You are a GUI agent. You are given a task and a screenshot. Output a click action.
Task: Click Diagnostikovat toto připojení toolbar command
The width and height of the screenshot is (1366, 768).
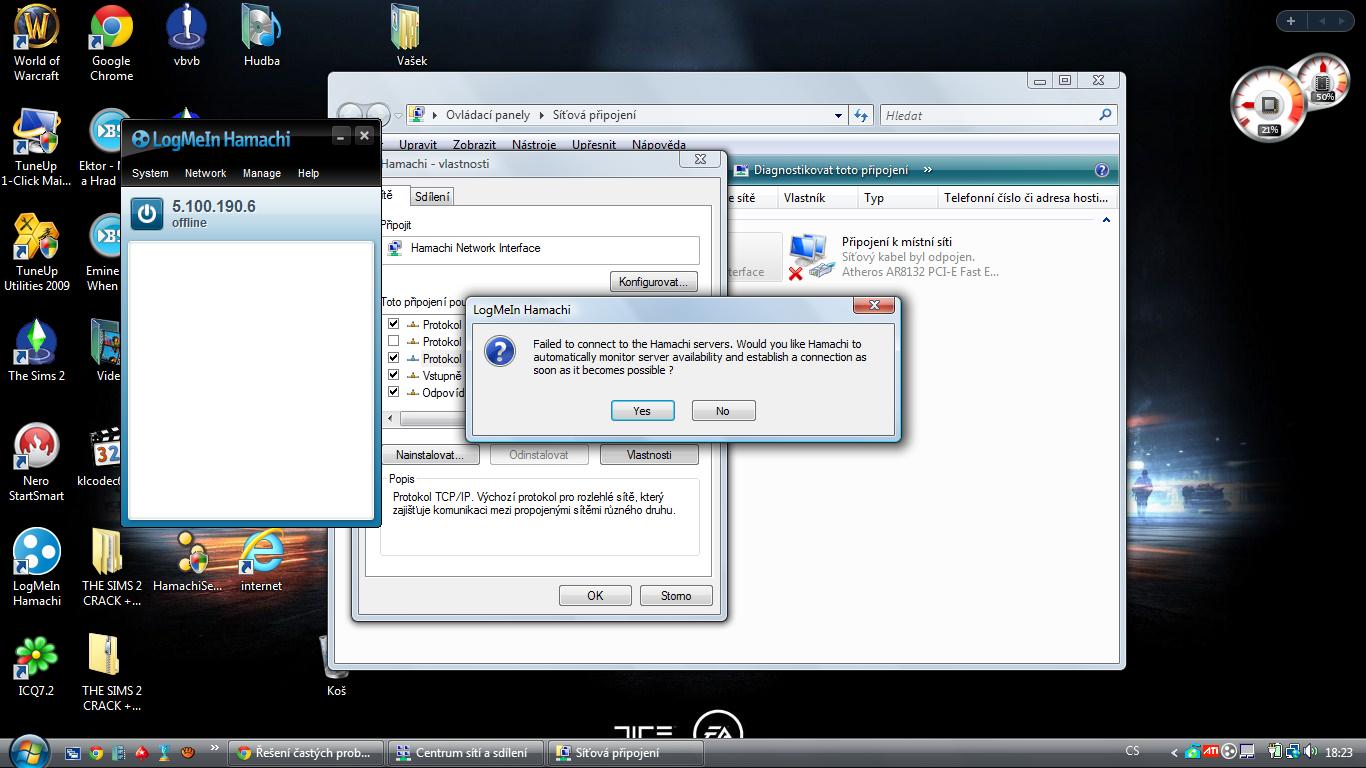coord(822,170)
